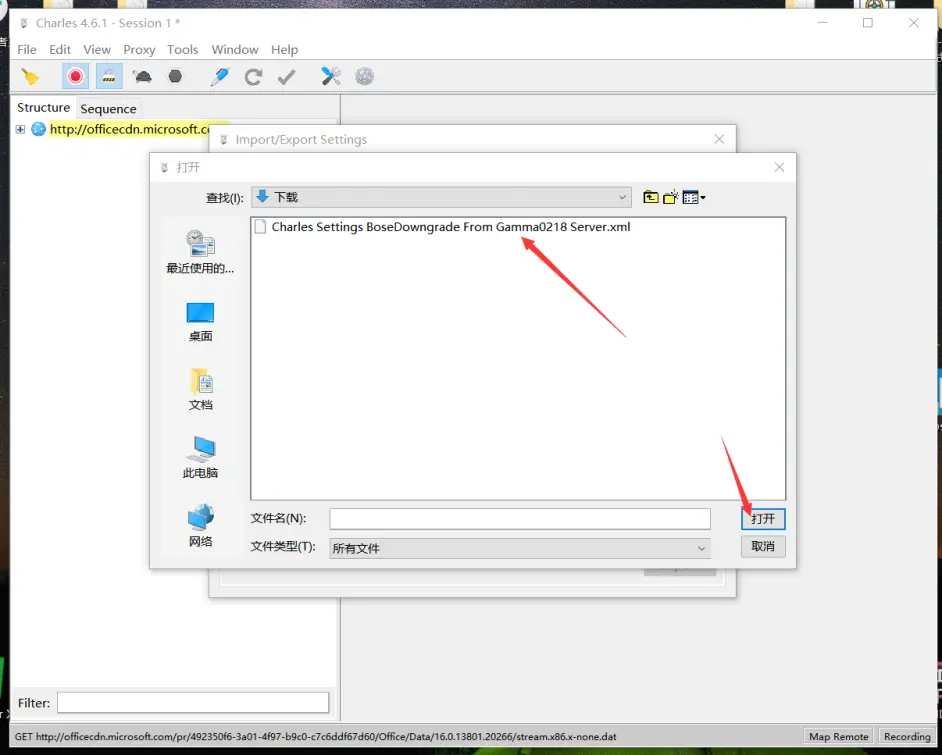Click the globe icon beside officecdn host

[x=38, y=129]
